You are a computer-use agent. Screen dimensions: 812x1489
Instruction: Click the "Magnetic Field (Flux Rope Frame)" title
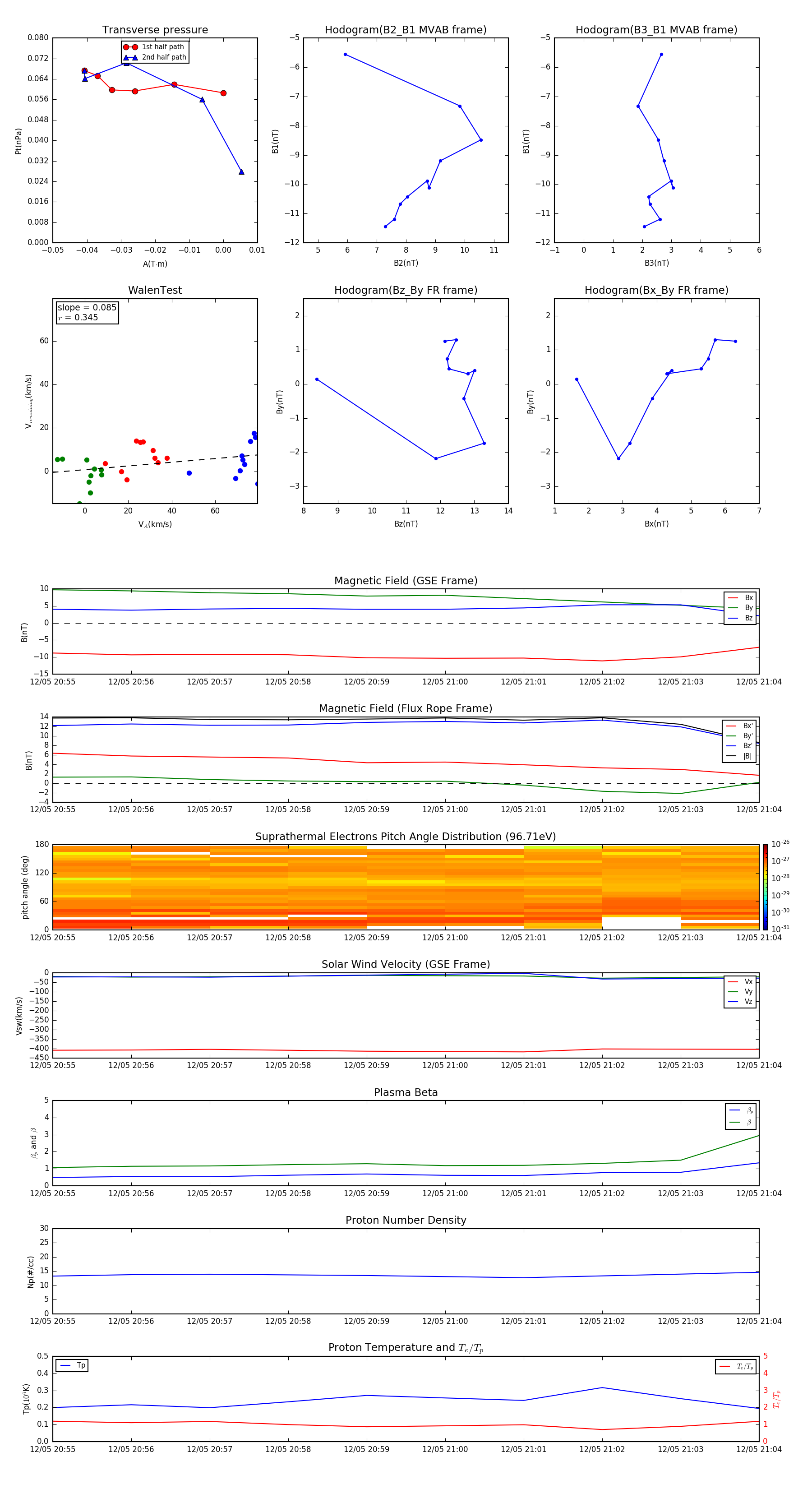tap(406, 709)
